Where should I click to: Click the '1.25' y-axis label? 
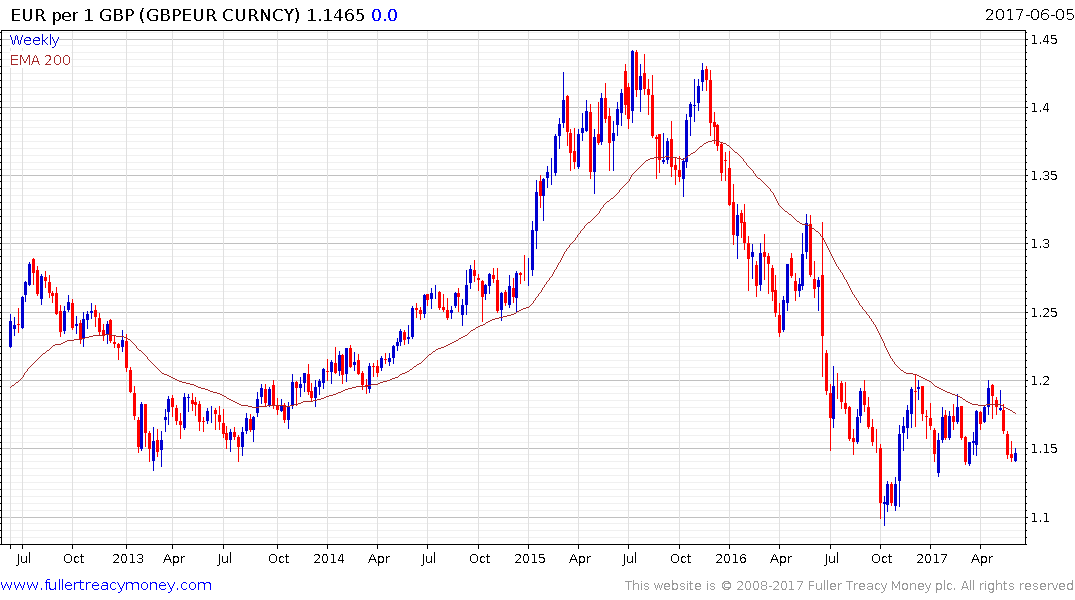click(x=1043, y=313)
